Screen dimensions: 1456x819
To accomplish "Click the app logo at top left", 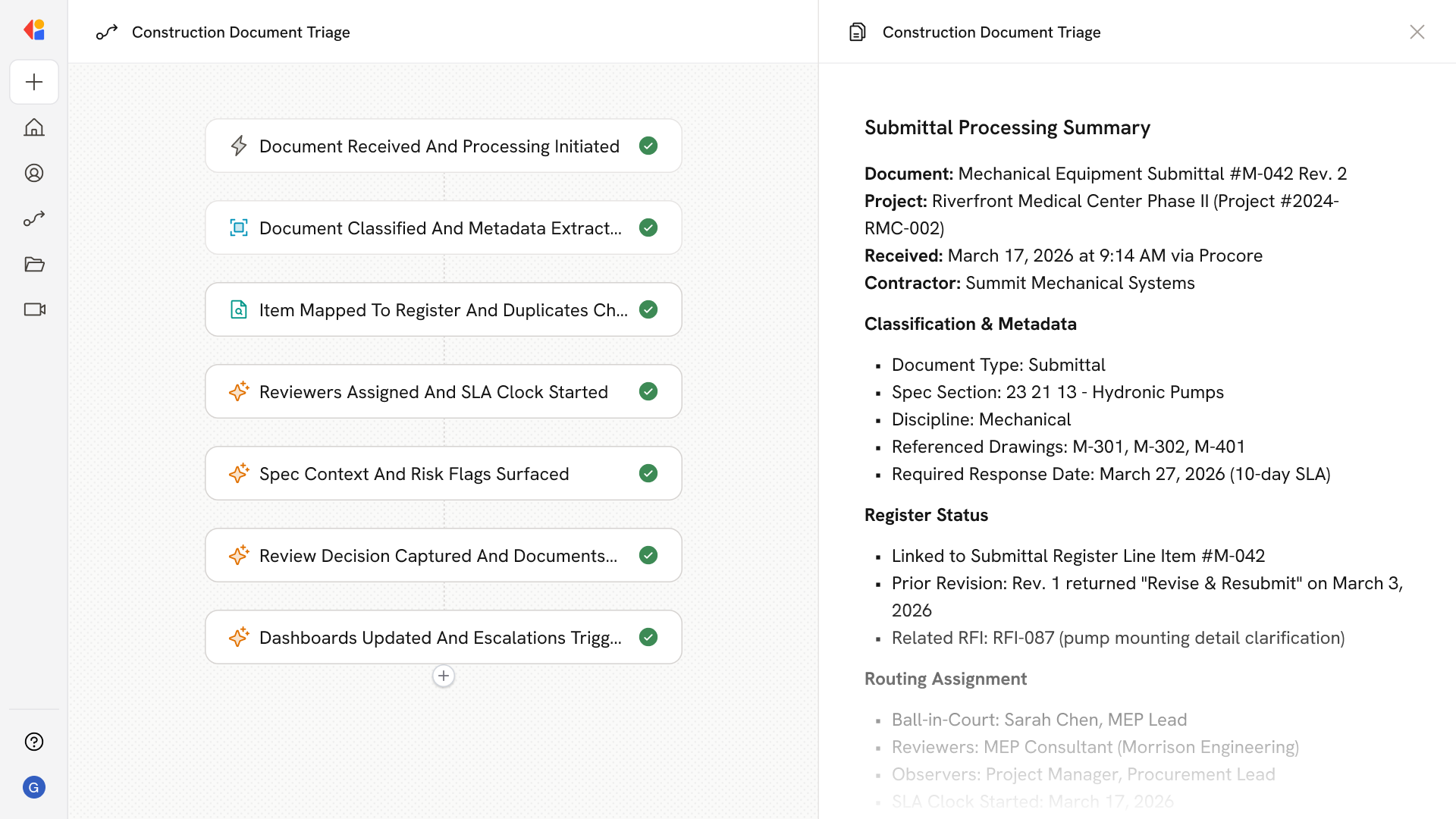I will click(x=34, y=30).
